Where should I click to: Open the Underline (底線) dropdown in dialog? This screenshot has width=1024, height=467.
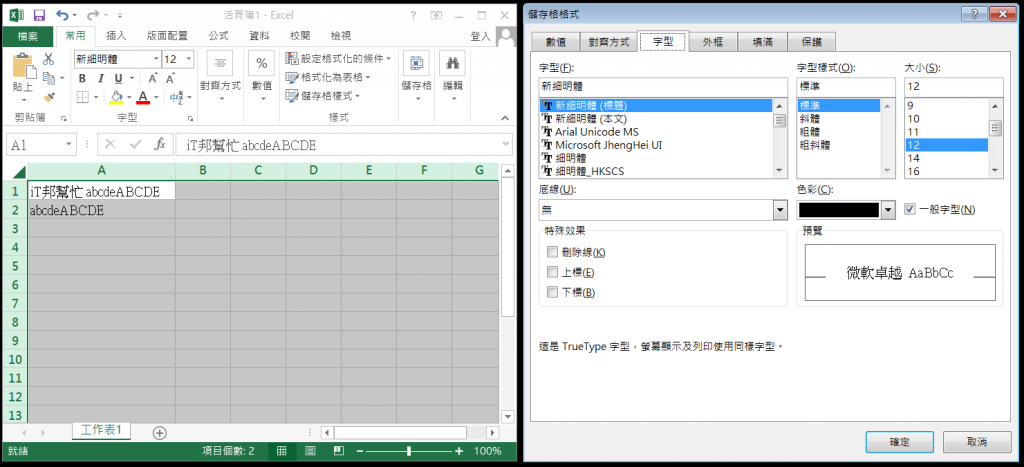[780, 210]
